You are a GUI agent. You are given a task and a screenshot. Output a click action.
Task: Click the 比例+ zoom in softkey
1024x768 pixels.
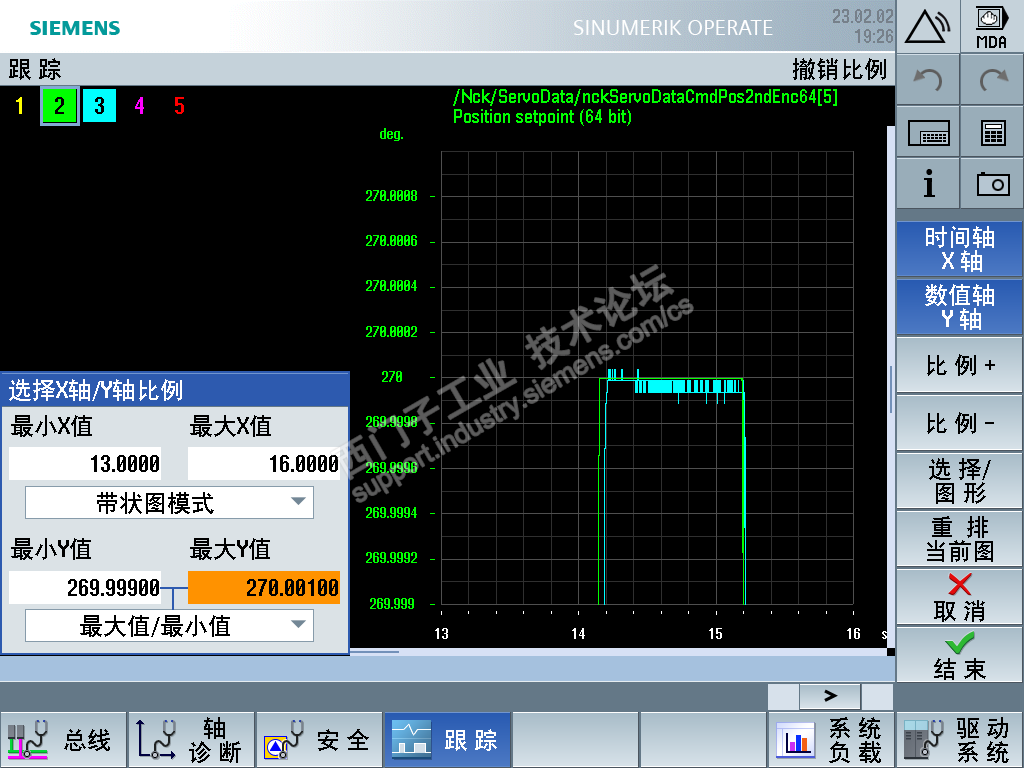click(959, 365)
